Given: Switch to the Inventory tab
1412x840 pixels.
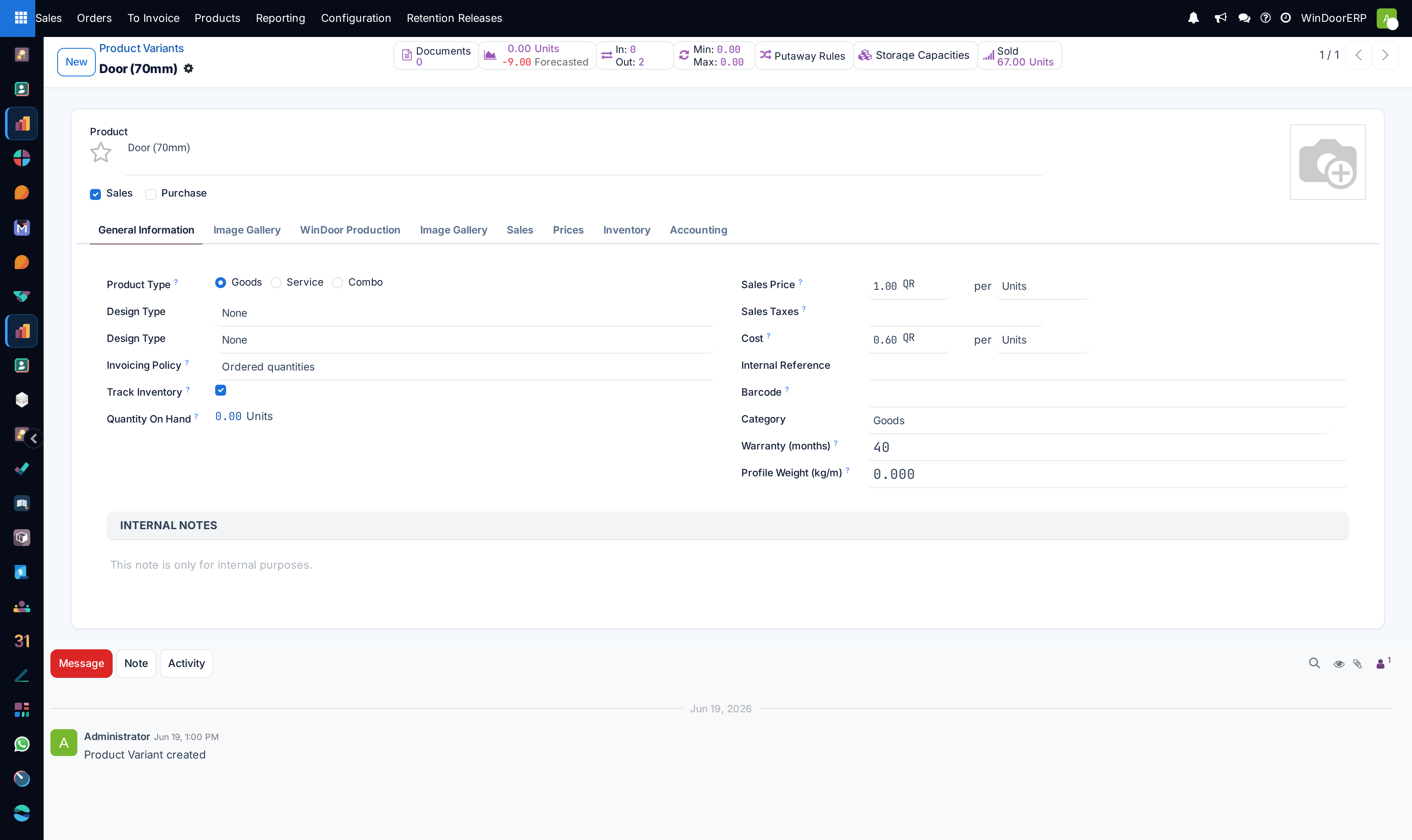Looking at the screenshot, I should [627, 230].
